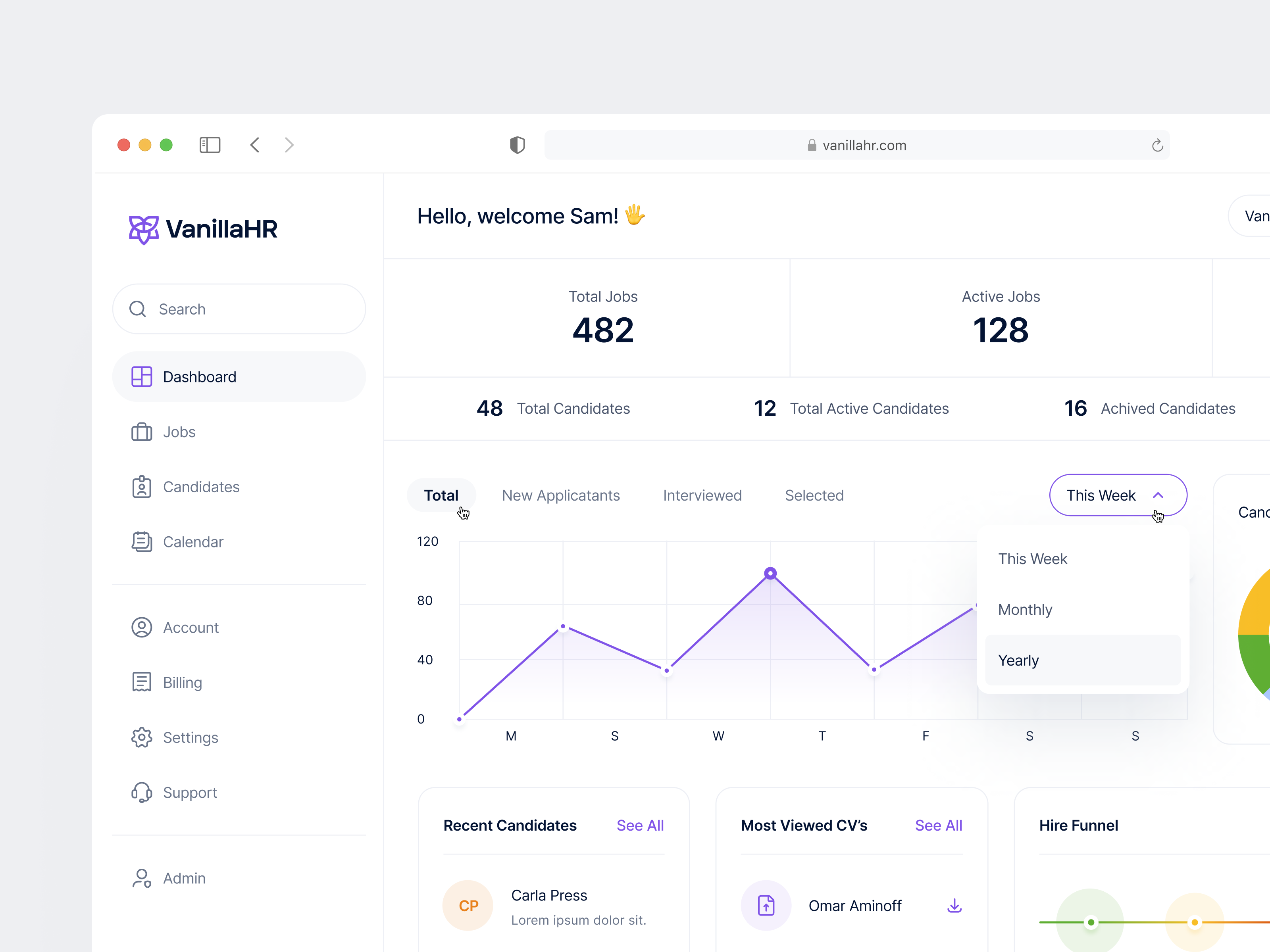Click the lock icon in address bar
This screenshot has height=952, width=1270.
[812, 145]
